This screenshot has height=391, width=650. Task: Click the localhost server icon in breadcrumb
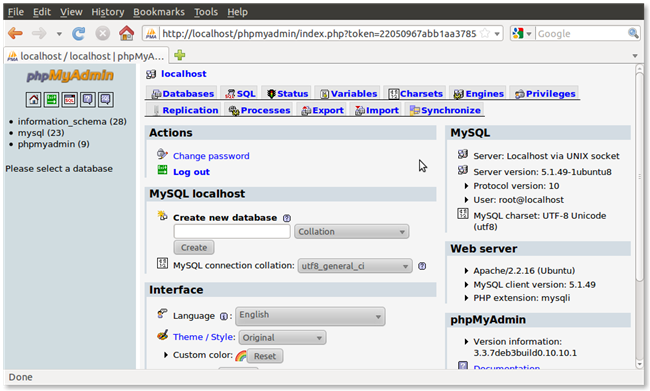[151, 74]
